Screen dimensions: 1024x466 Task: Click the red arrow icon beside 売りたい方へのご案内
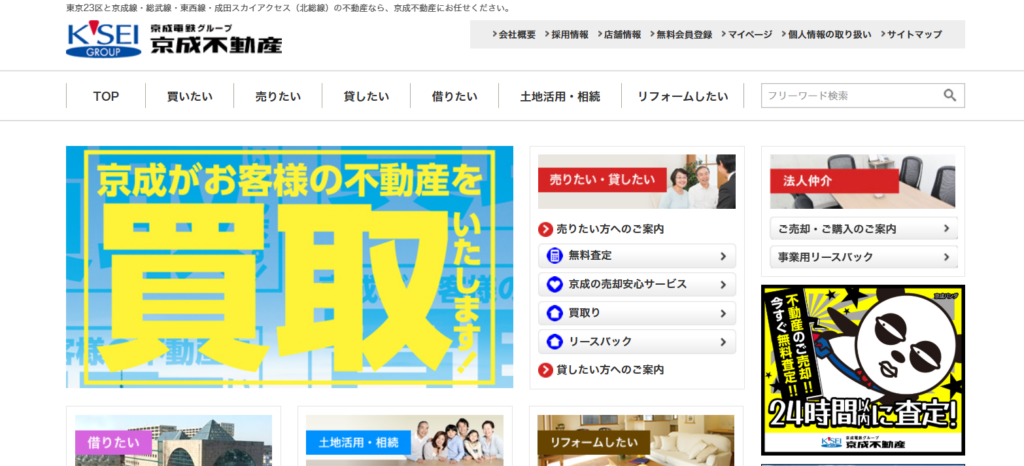tap(545, 229)
